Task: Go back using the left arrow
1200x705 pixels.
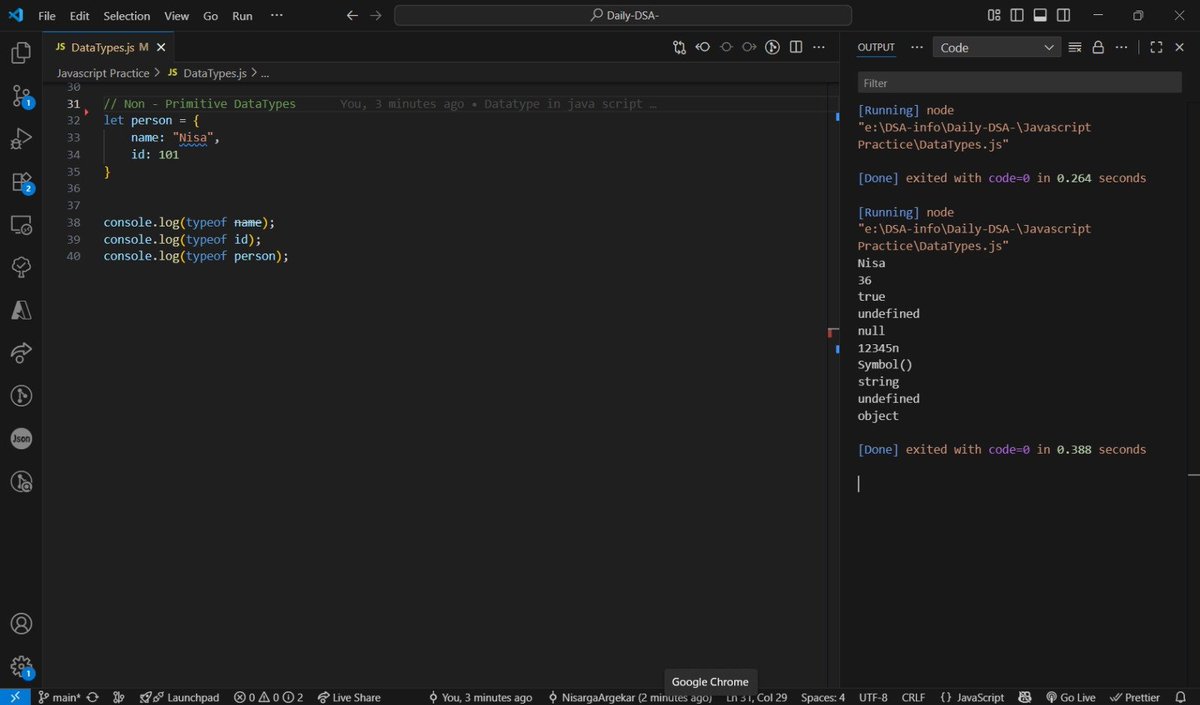Action: [x=352, y=16]
